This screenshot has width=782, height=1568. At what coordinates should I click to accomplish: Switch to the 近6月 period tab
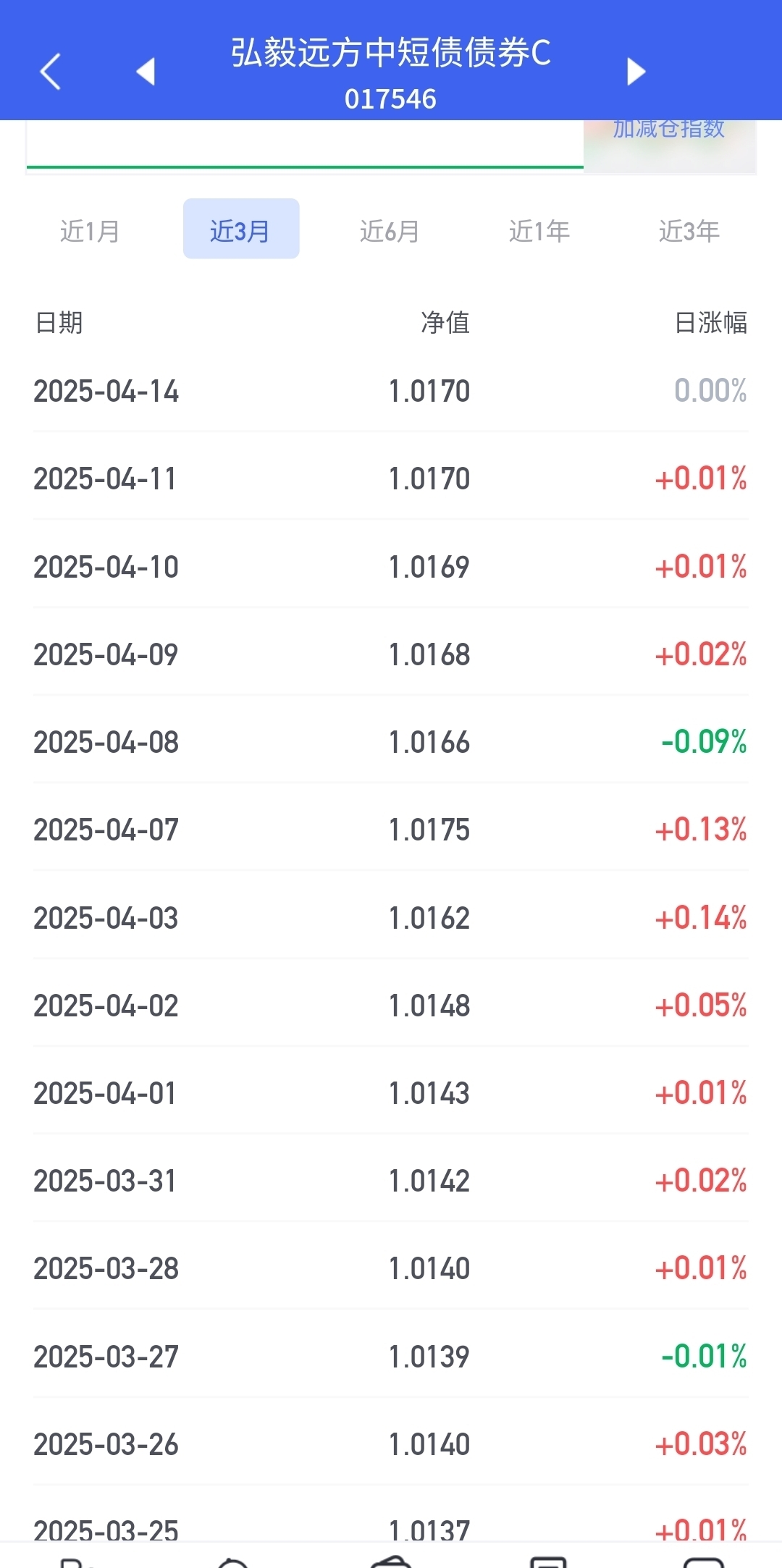pyautogui.click(x=390, y=231)
